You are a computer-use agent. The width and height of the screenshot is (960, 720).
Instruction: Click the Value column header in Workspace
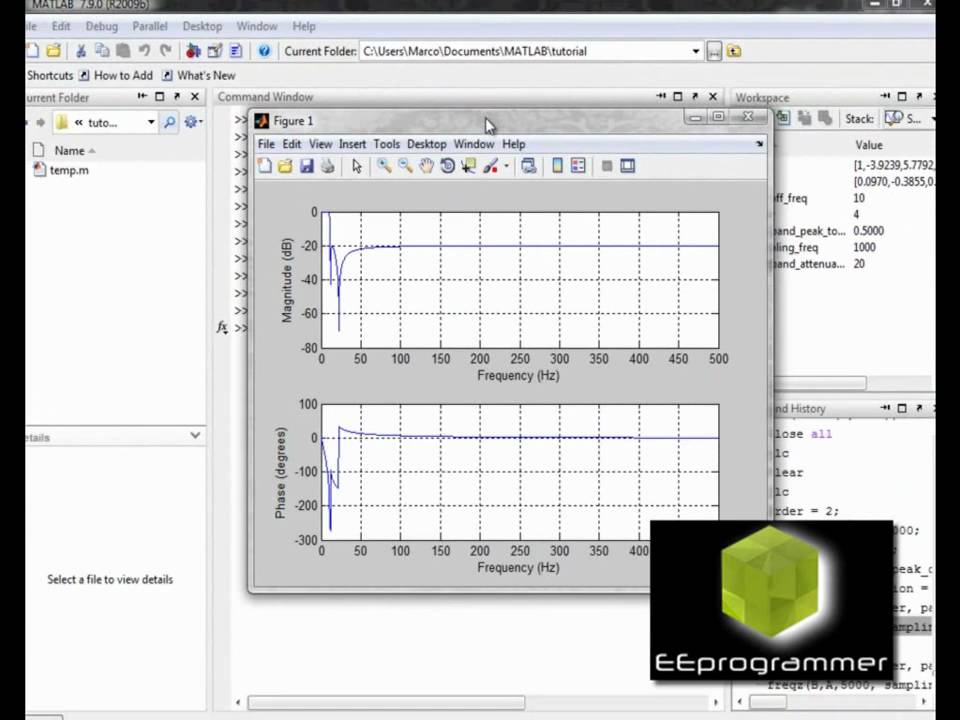point(869,145)
